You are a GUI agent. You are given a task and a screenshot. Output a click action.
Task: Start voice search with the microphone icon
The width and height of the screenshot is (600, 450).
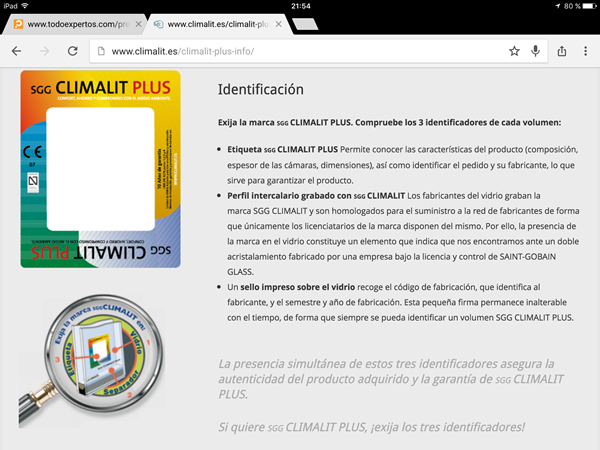pos(535,51)
